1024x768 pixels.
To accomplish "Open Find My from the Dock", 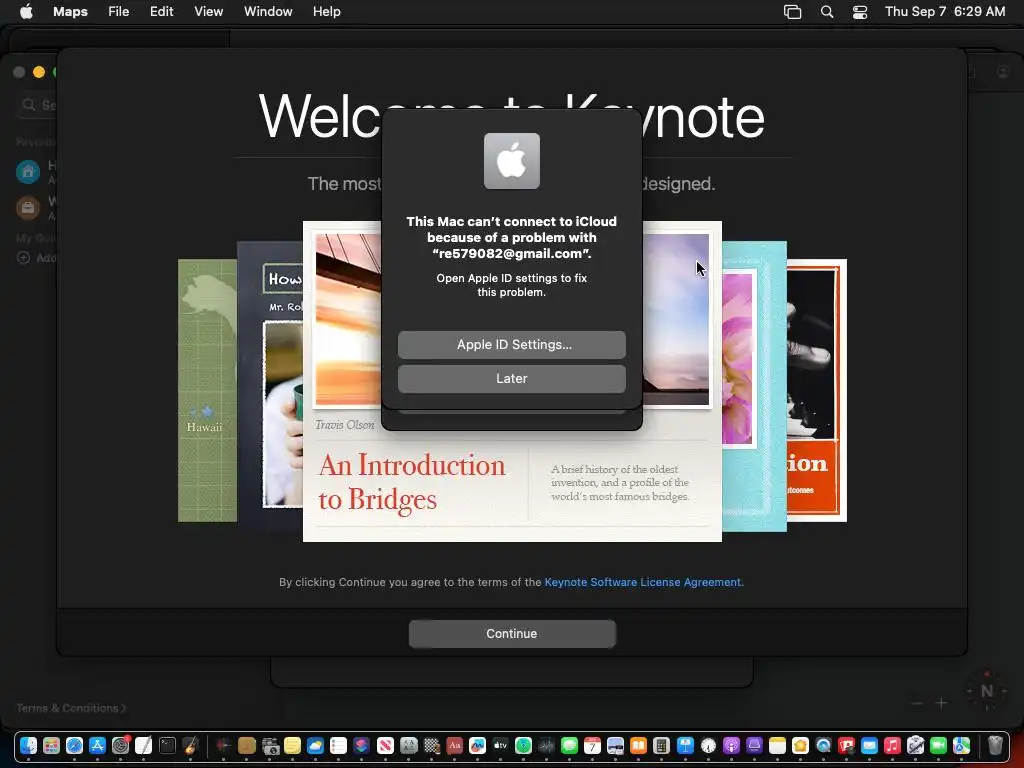I will click(x=523, y=745).
